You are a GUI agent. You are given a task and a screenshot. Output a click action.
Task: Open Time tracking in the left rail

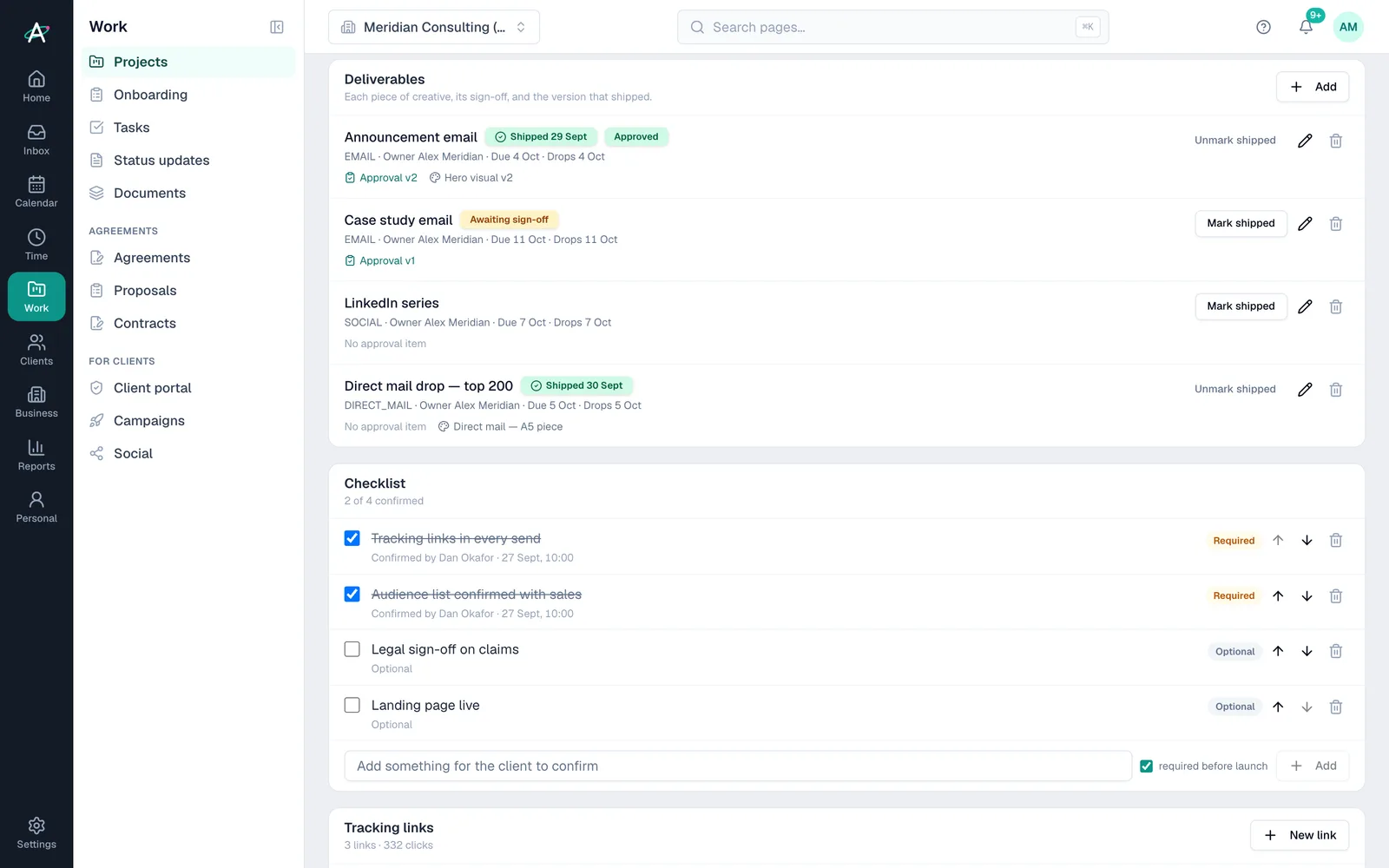[36, 245]
